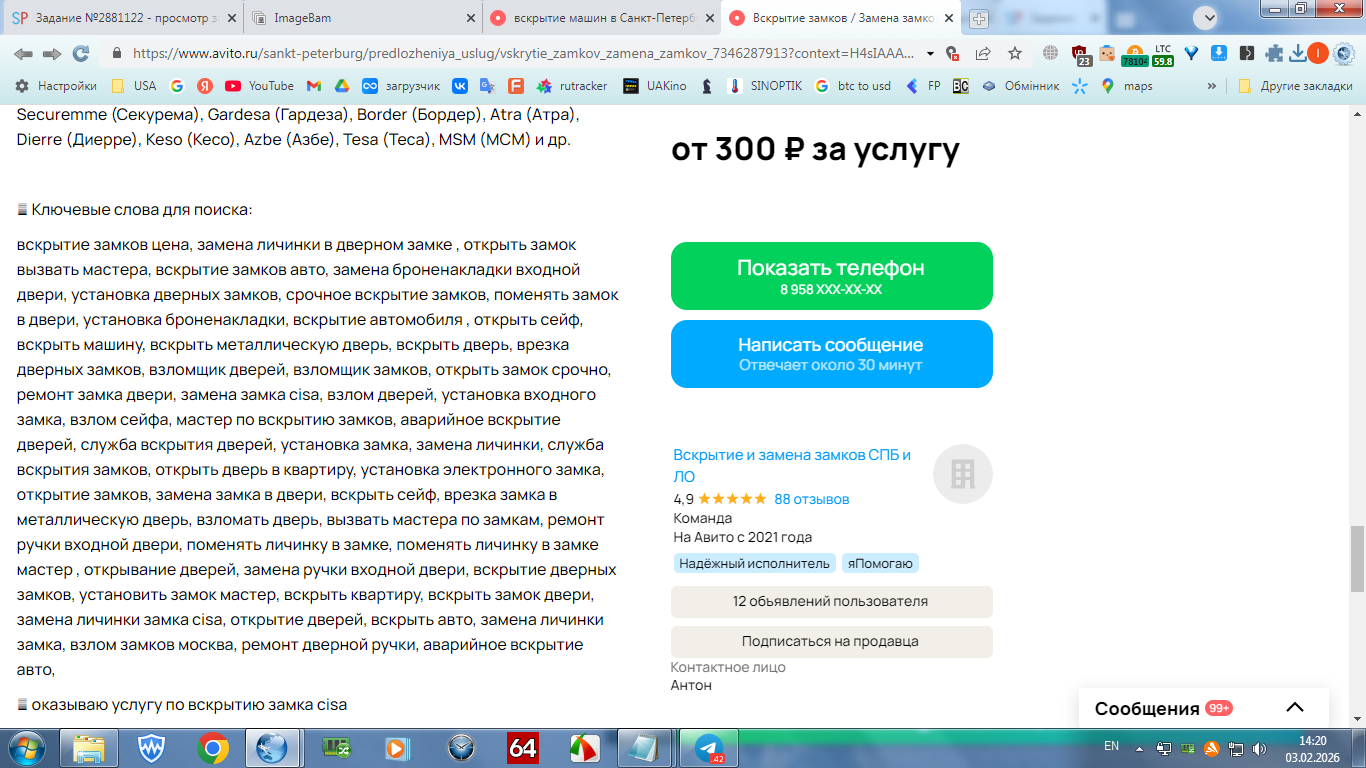Show hidden system tray icons arrow
The image size is (1366, 768).
[1139, 748]
